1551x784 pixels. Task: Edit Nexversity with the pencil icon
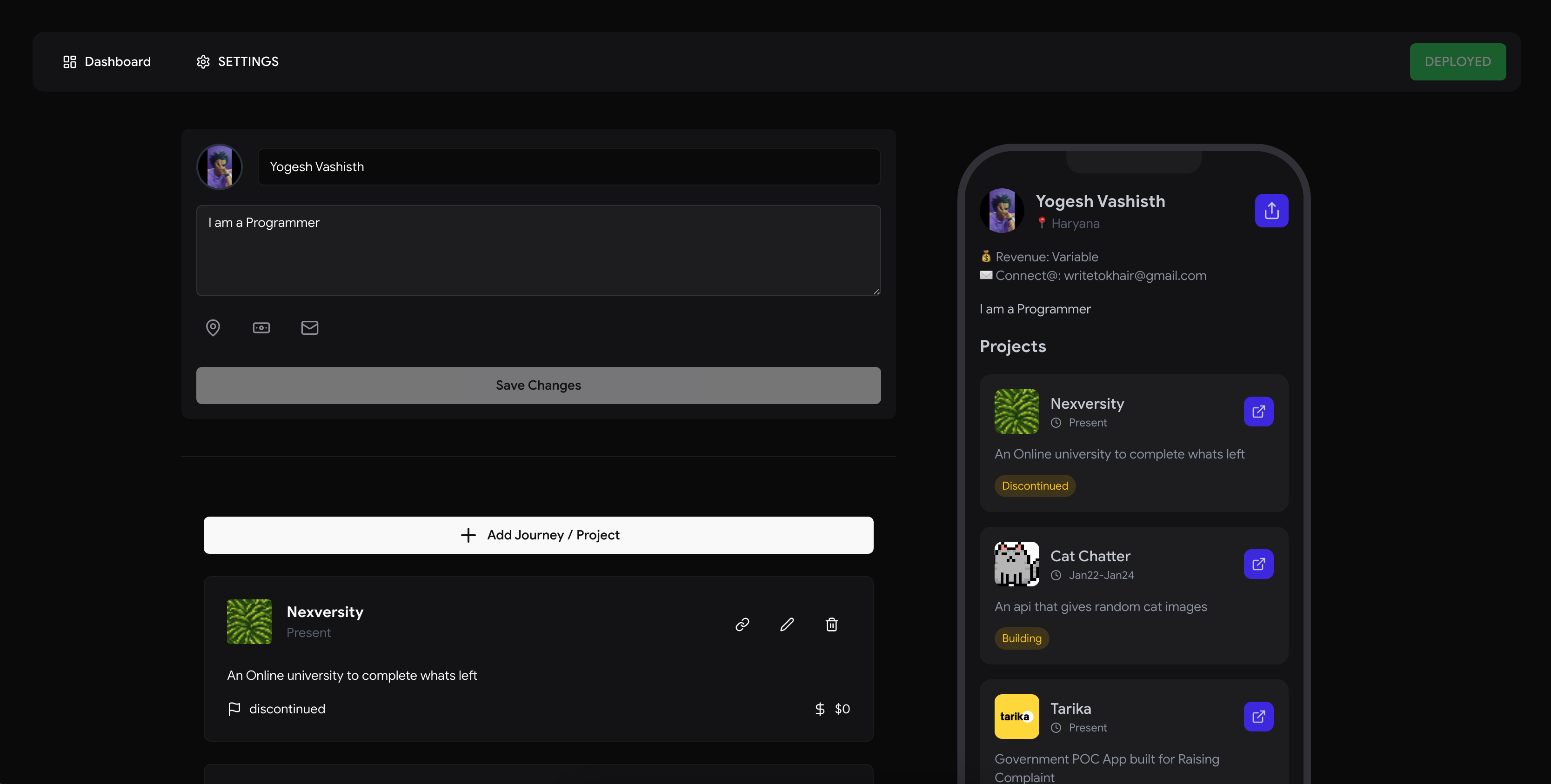[x=786, y=625]
